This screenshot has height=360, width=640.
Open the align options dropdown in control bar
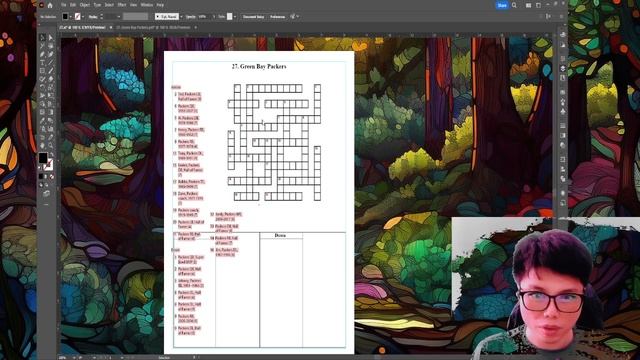click(298, 17)
